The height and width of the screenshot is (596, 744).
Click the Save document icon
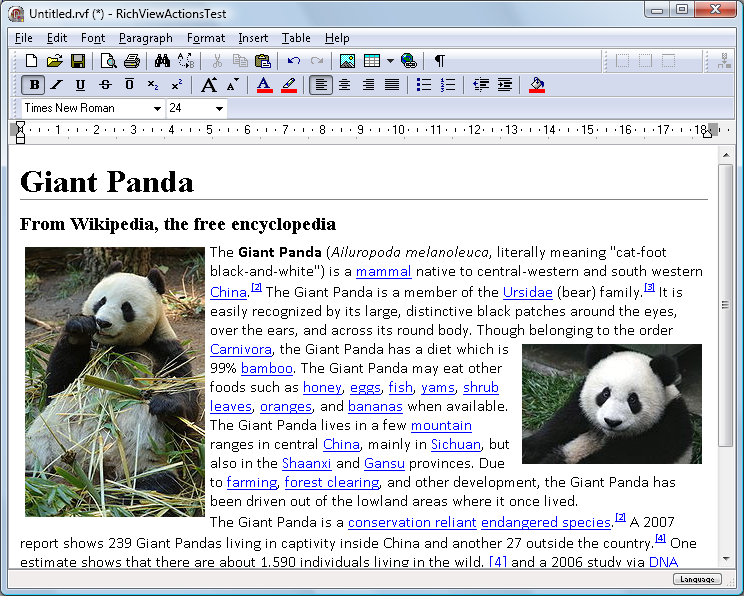pos(77,61)
